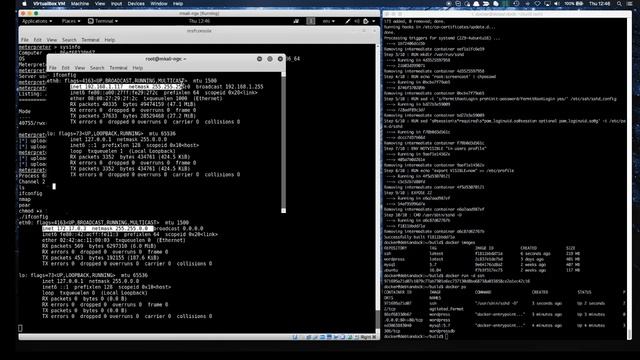This screenshot has height=360, width=640.
Task: Open the Kali power system menu
Action: 368,21
